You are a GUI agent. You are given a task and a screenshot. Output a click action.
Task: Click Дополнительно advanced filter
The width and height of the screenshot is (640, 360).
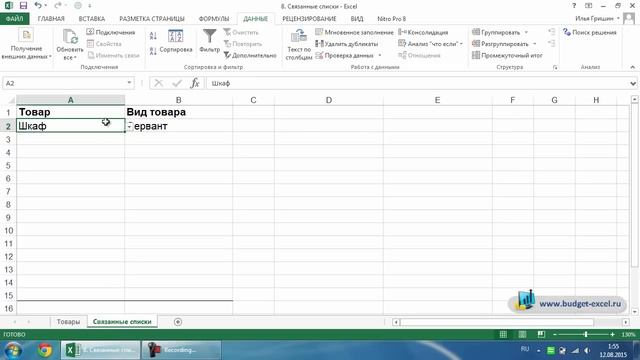(250, 55)
